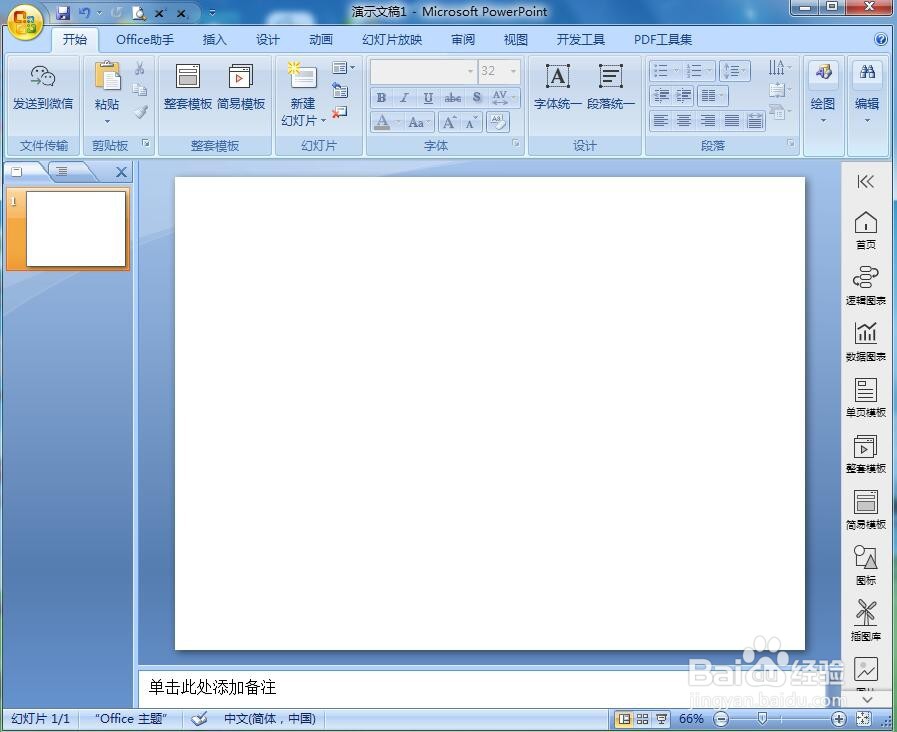This screenshot has height=732, width=897.
Task: Toggle align text left
Action: click(x=661, y=121)
